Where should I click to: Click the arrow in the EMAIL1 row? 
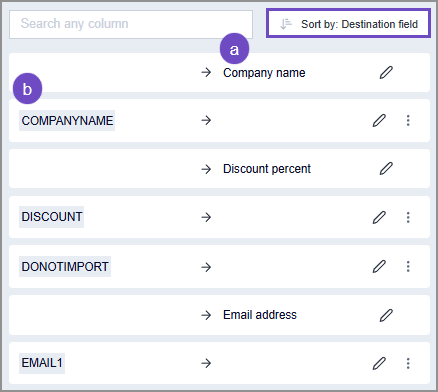(206, 363)
